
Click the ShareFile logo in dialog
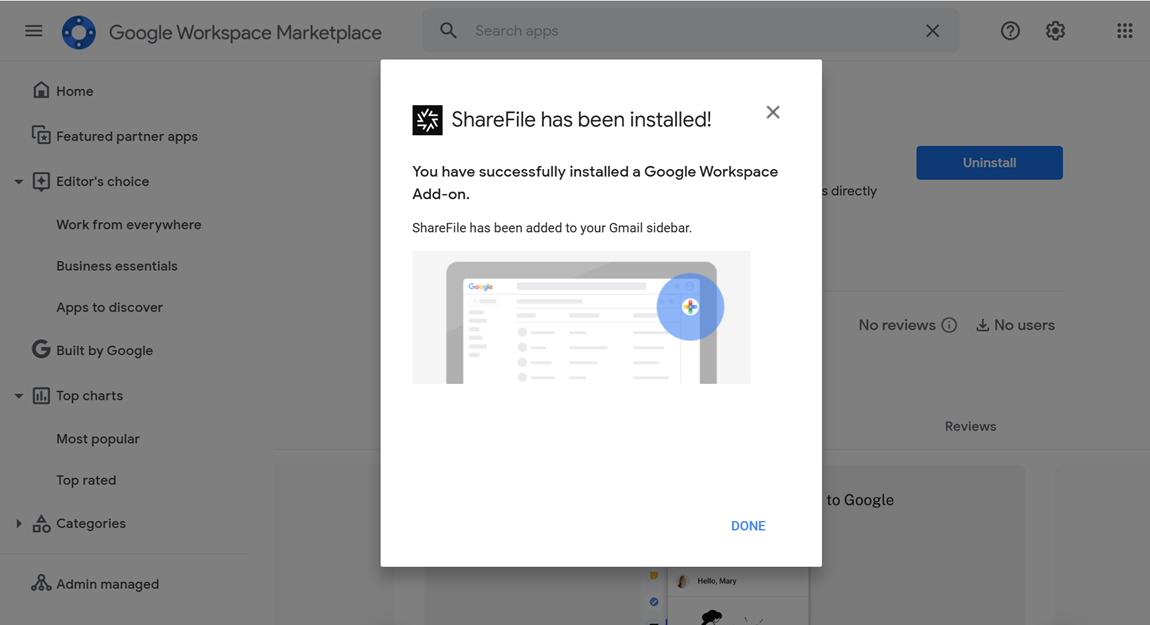tap(427, 120)
